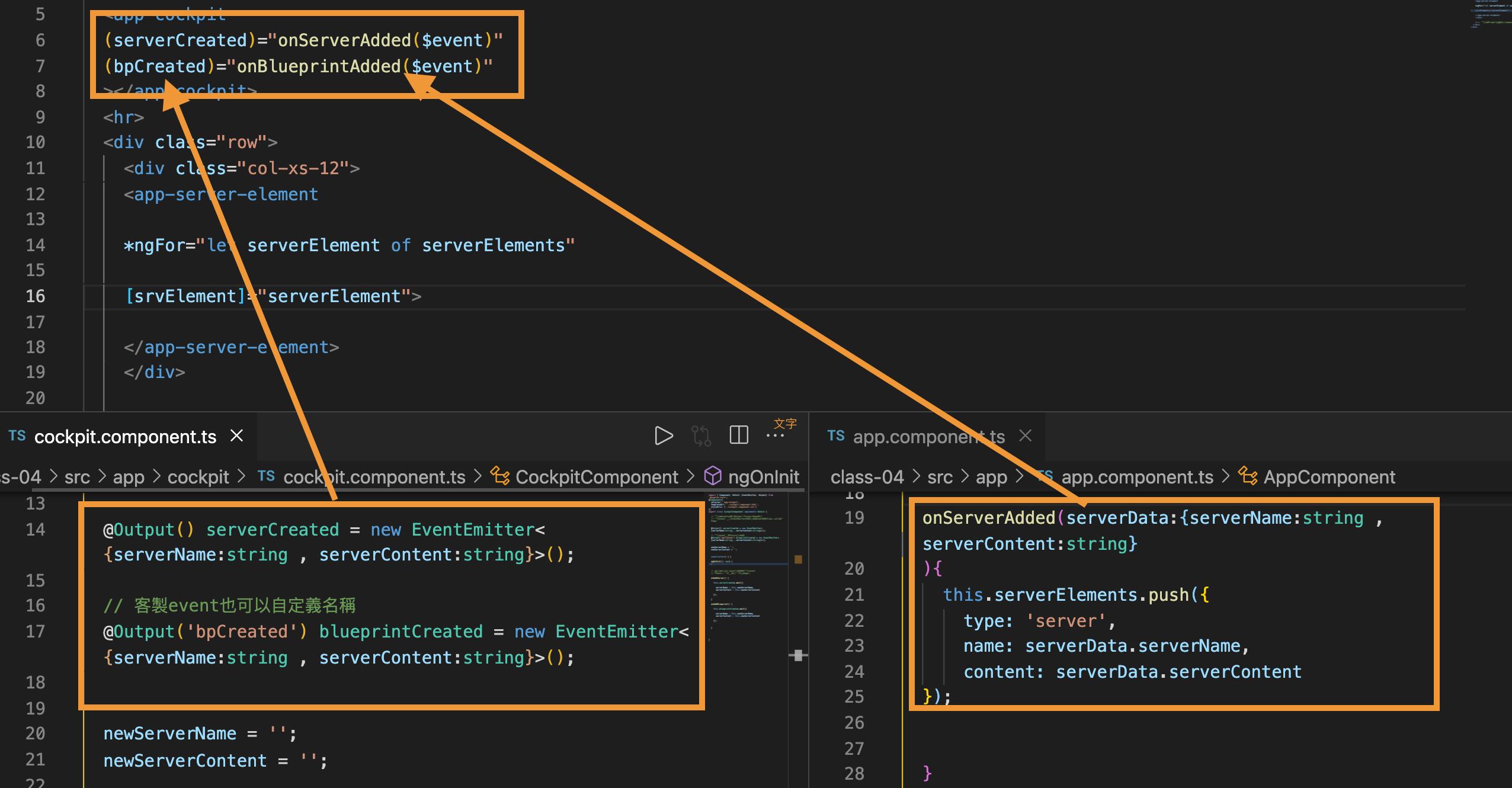
Task: Click line number 9 in HTML editor
Action: click(40, 117)
